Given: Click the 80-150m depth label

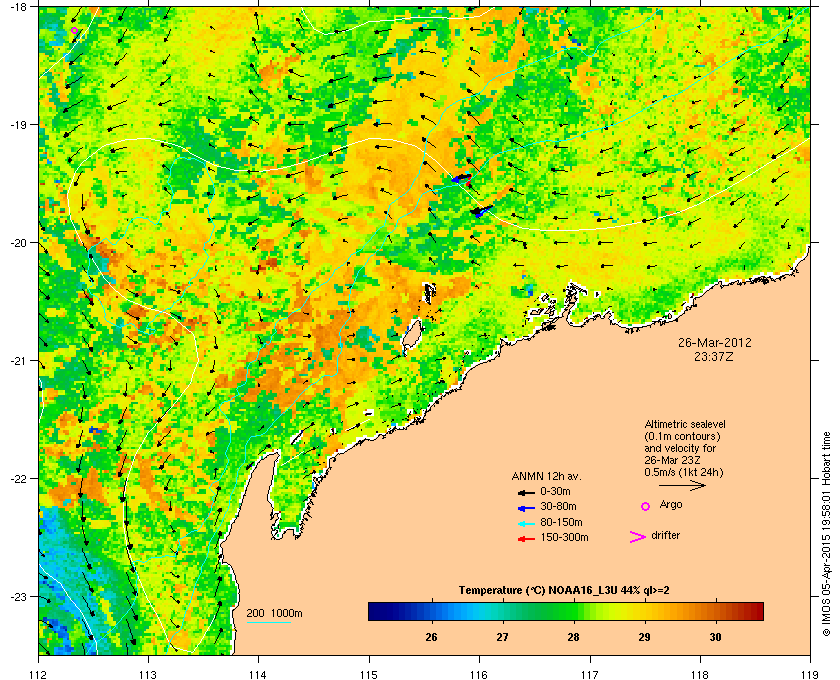Looking at the screenshot, I should coord(561,522).
